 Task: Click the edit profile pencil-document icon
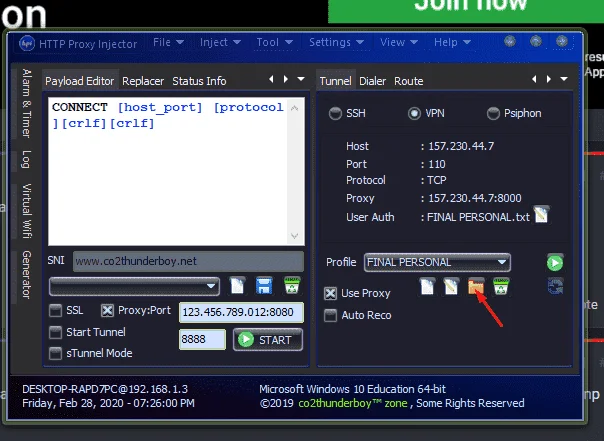coord(451,287)
